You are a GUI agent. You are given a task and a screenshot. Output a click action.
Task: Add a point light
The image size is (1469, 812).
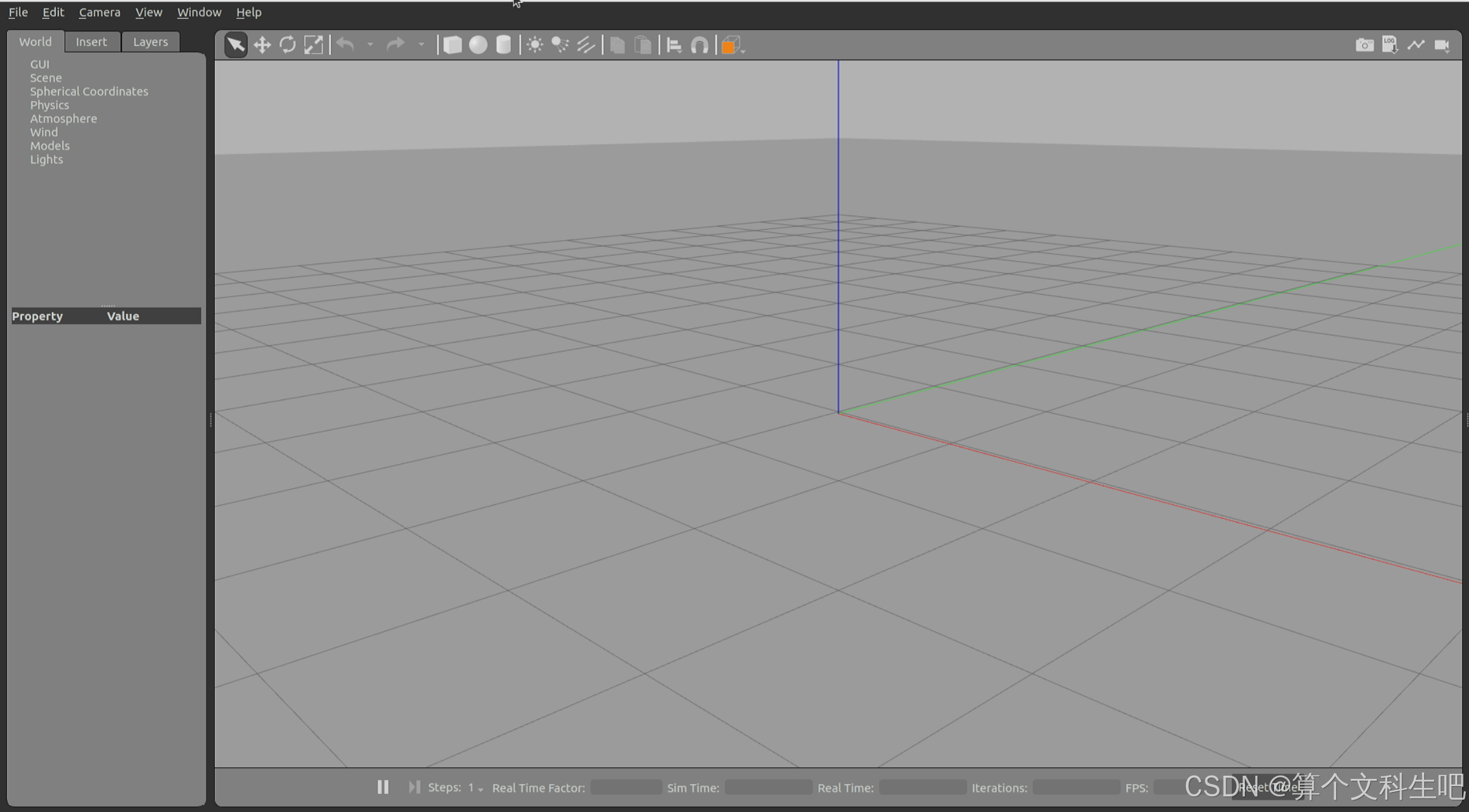click(534, 45)
